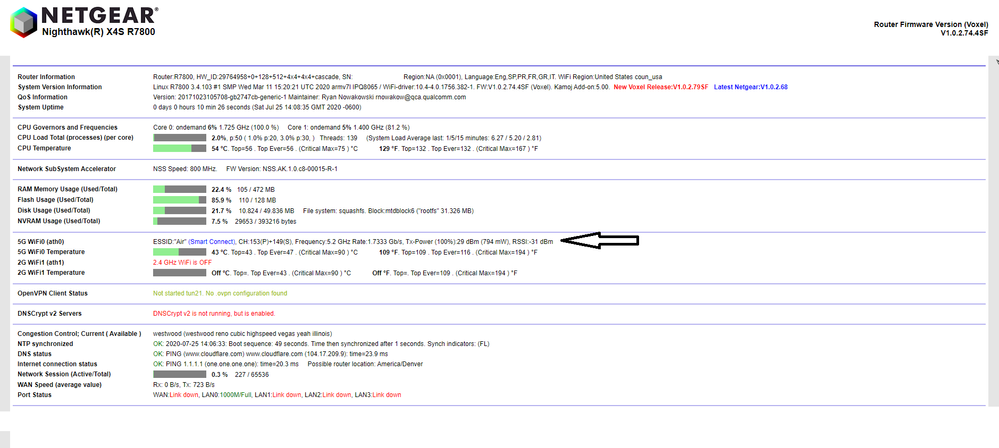Click the System Load Average 6.27 / 5.20 / 2.81 text
The width and height of the screenshot is (999, 448).
click(454, 138)
